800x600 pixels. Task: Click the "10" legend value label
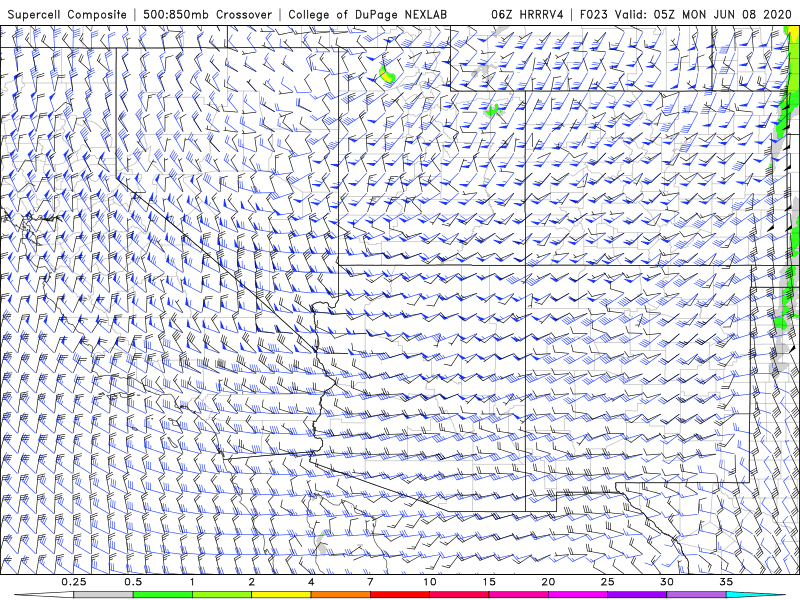click(x=430, y=582)
